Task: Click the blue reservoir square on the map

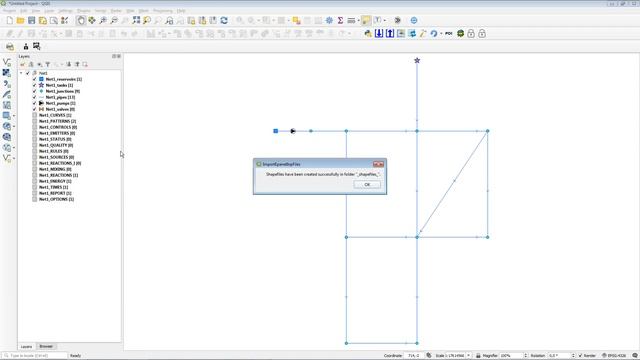Action: [x=276, y=131]
